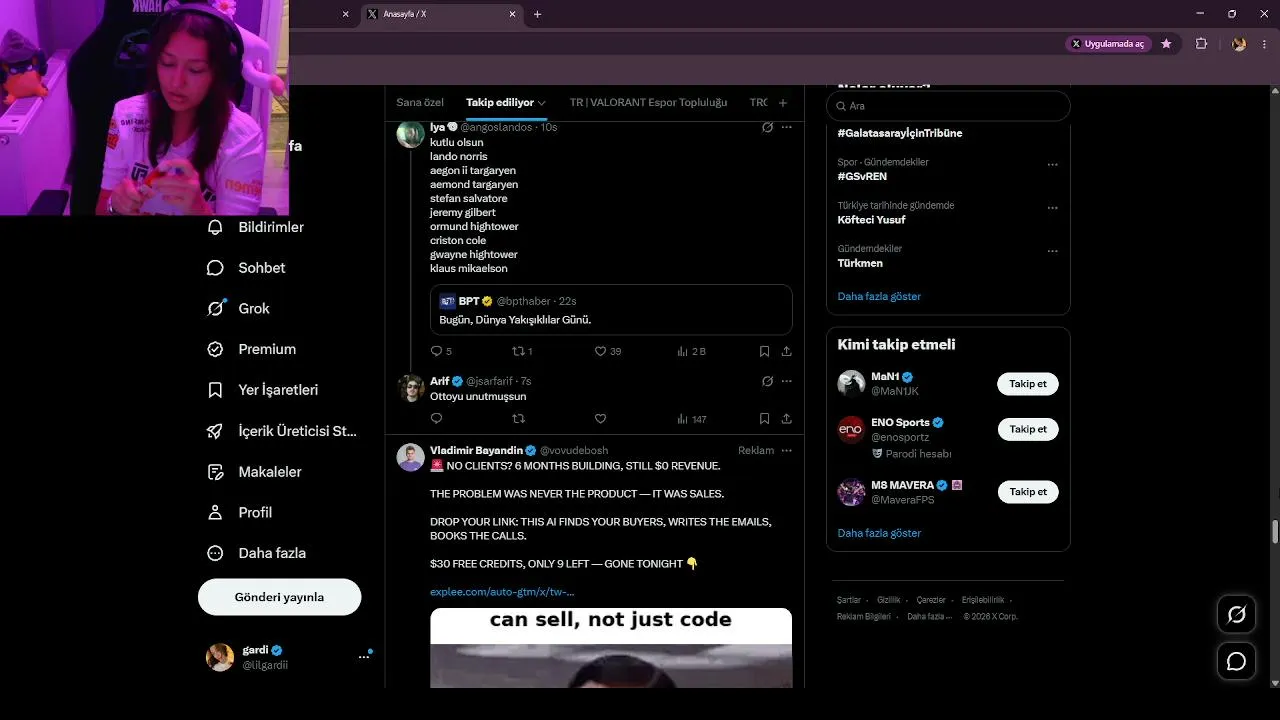View analytics showing 2 B on Iya's post
Screen dimensions: 1280x720
692,351
